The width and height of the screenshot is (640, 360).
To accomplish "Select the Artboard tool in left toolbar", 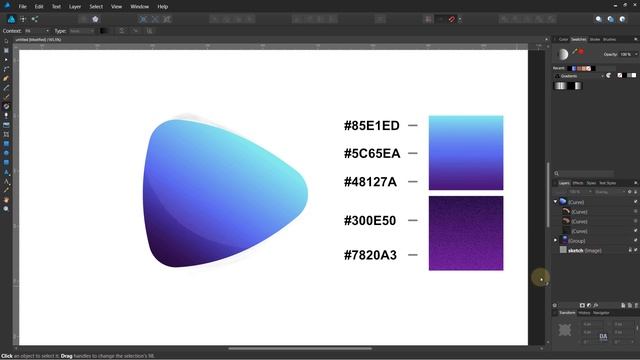I will [x=6, y=50].
